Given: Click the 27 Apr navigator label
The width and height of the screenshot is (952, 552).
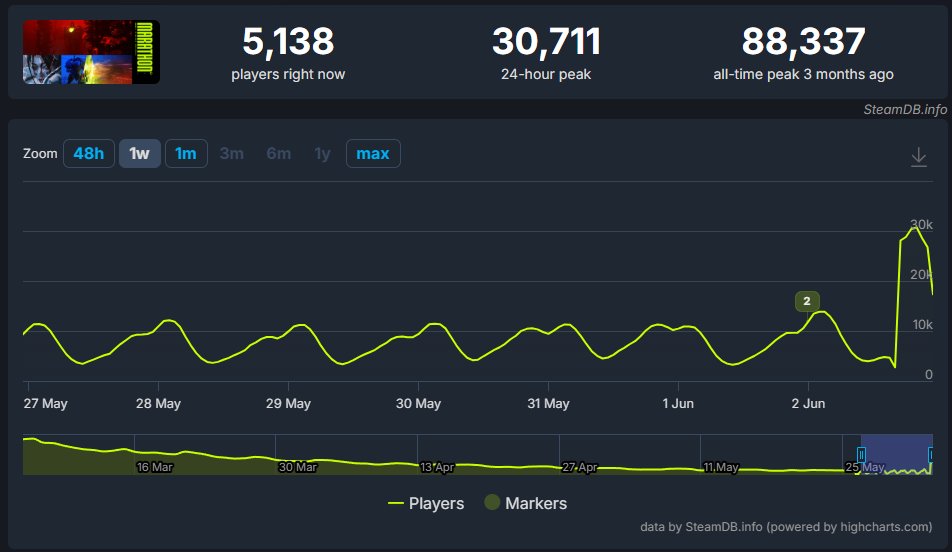Looking at the screenshot, I should click(579, 467).
